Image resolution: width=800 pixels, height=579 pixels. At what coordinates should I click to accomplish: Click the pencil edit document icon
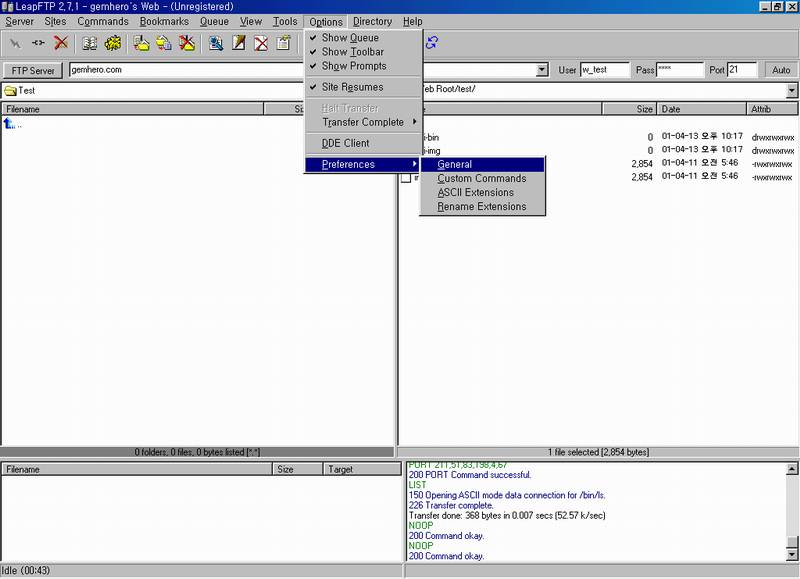[x=239, y=43]
